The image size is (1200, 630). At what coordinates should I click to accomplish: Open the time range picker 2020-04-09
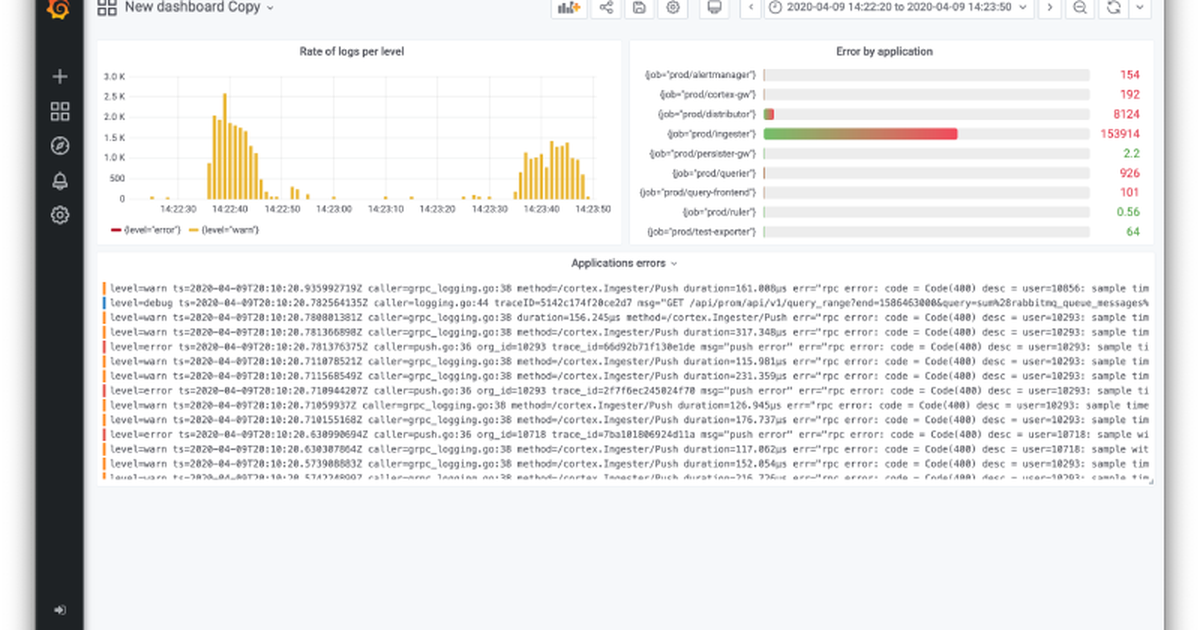click(898, 8)
